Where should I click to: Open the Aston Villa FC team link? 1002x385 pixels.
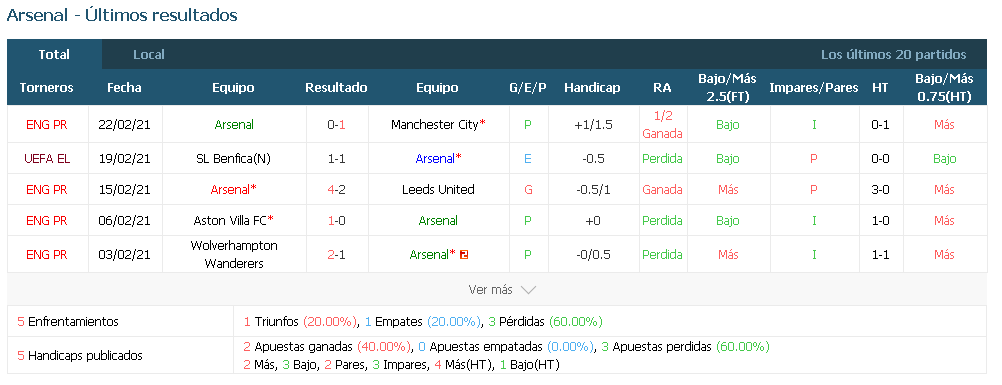tap(230, 220)
